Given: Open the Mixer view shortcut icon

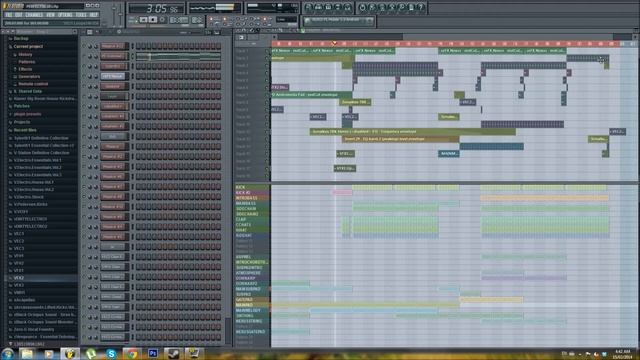Looking at the screenshot, I should click(348, 7).
